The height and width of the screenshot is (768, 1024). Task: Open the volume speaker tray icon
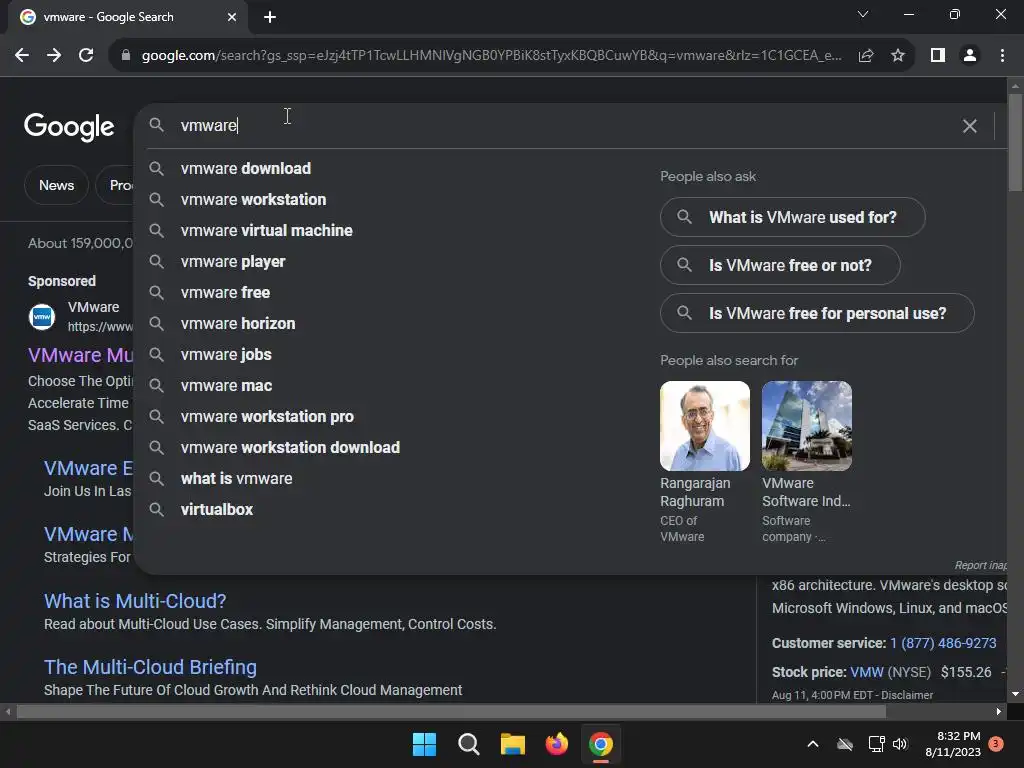[901, 744]
